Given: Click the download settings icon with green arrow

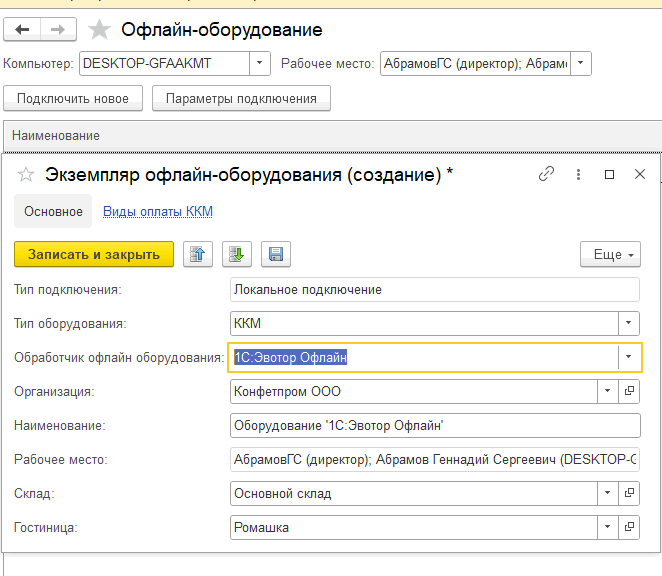Looking at the screenshot, I should (x=237, y=254).
